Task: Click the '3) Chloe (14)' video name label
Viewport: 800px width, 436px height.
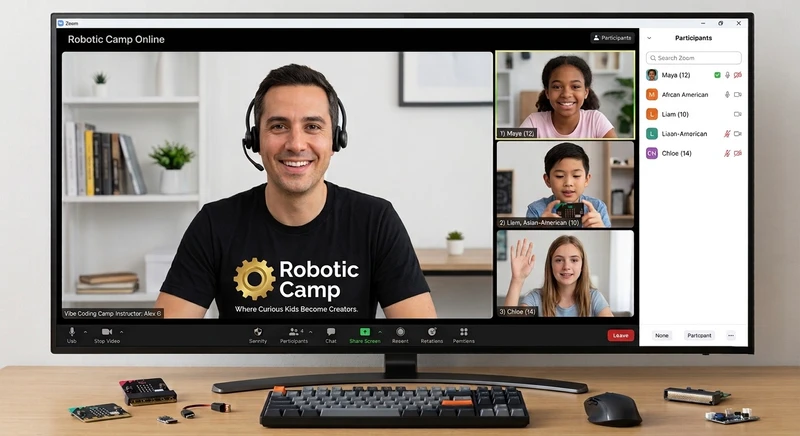Action: [517, 312]
